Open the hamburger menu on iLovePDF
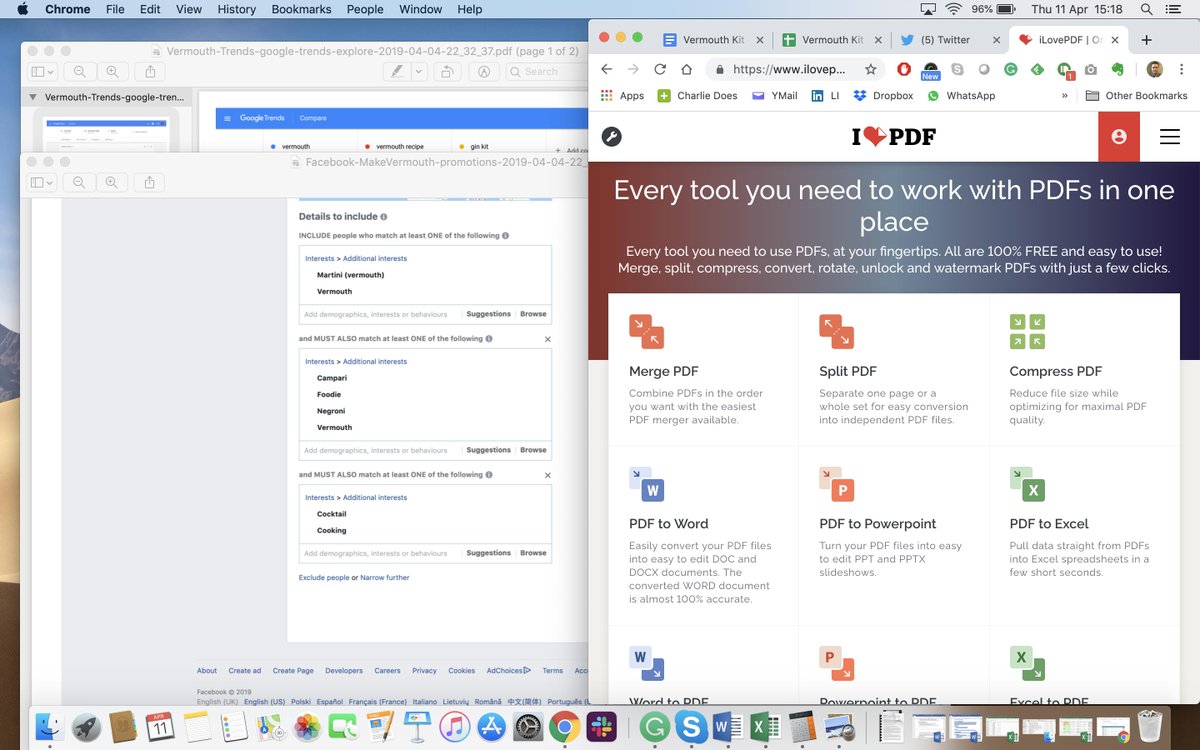Screen dimensions: 1200x750 tap(1170, 137)
